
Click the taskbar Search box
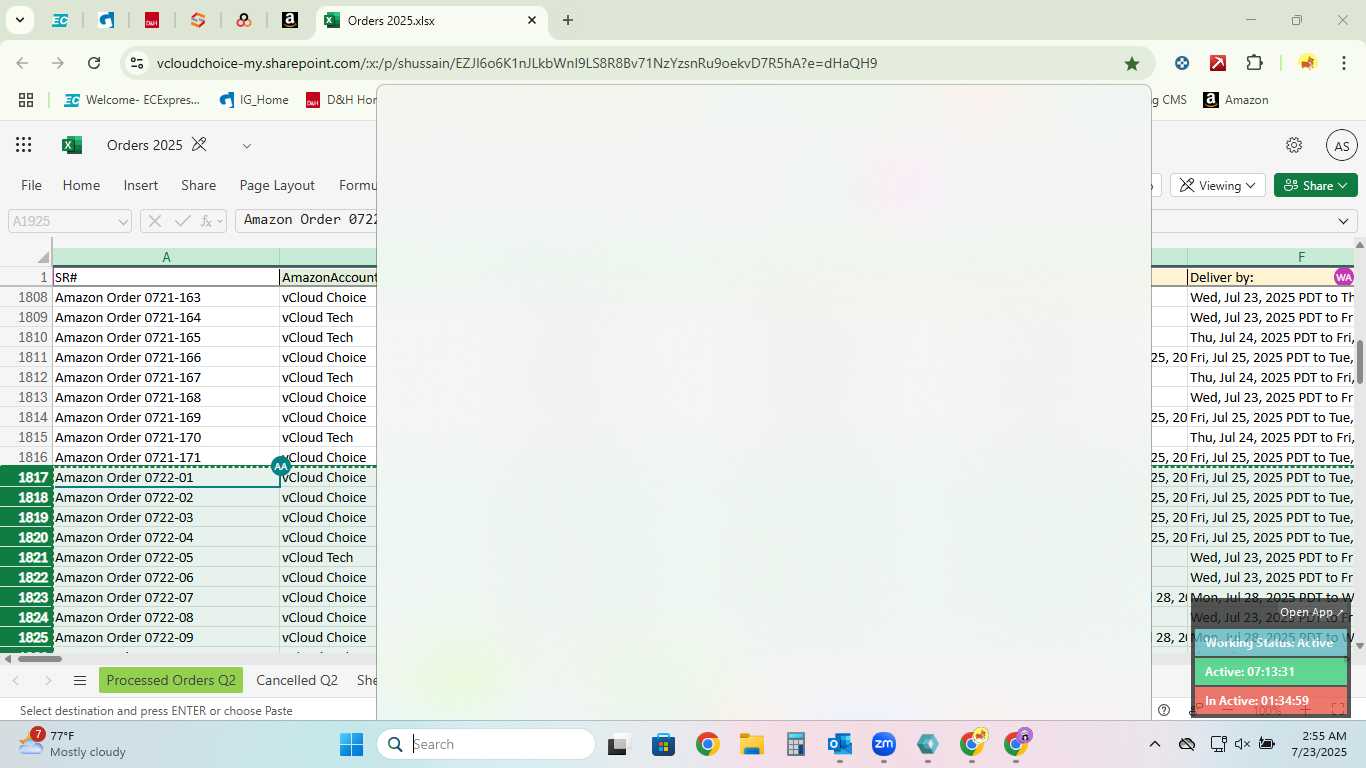coord(486,744)
